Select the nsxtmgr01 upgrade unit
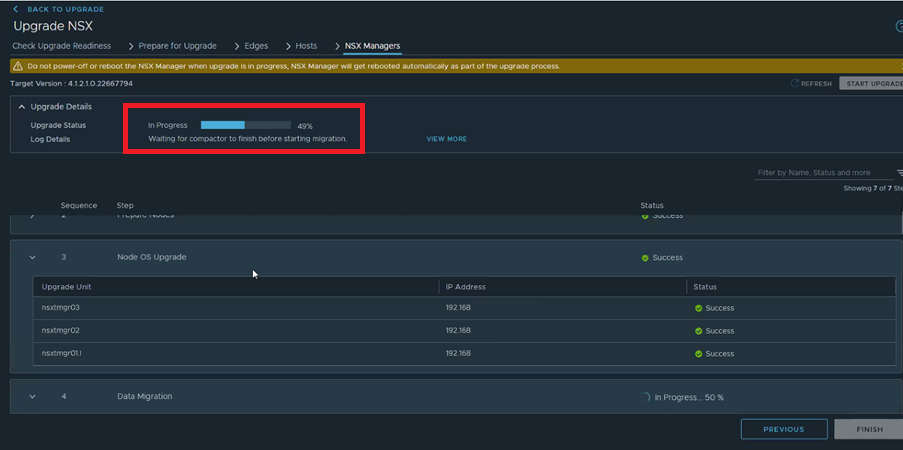 pos(62,353)
